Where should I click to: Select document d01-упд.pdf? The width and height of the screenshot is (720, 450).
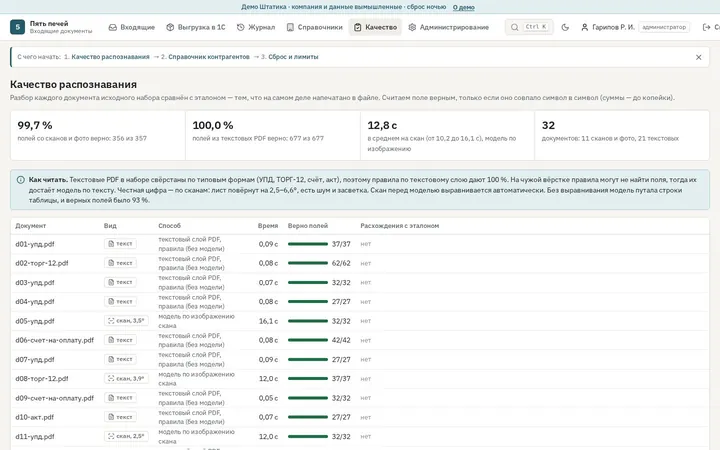tap(35, 244)
